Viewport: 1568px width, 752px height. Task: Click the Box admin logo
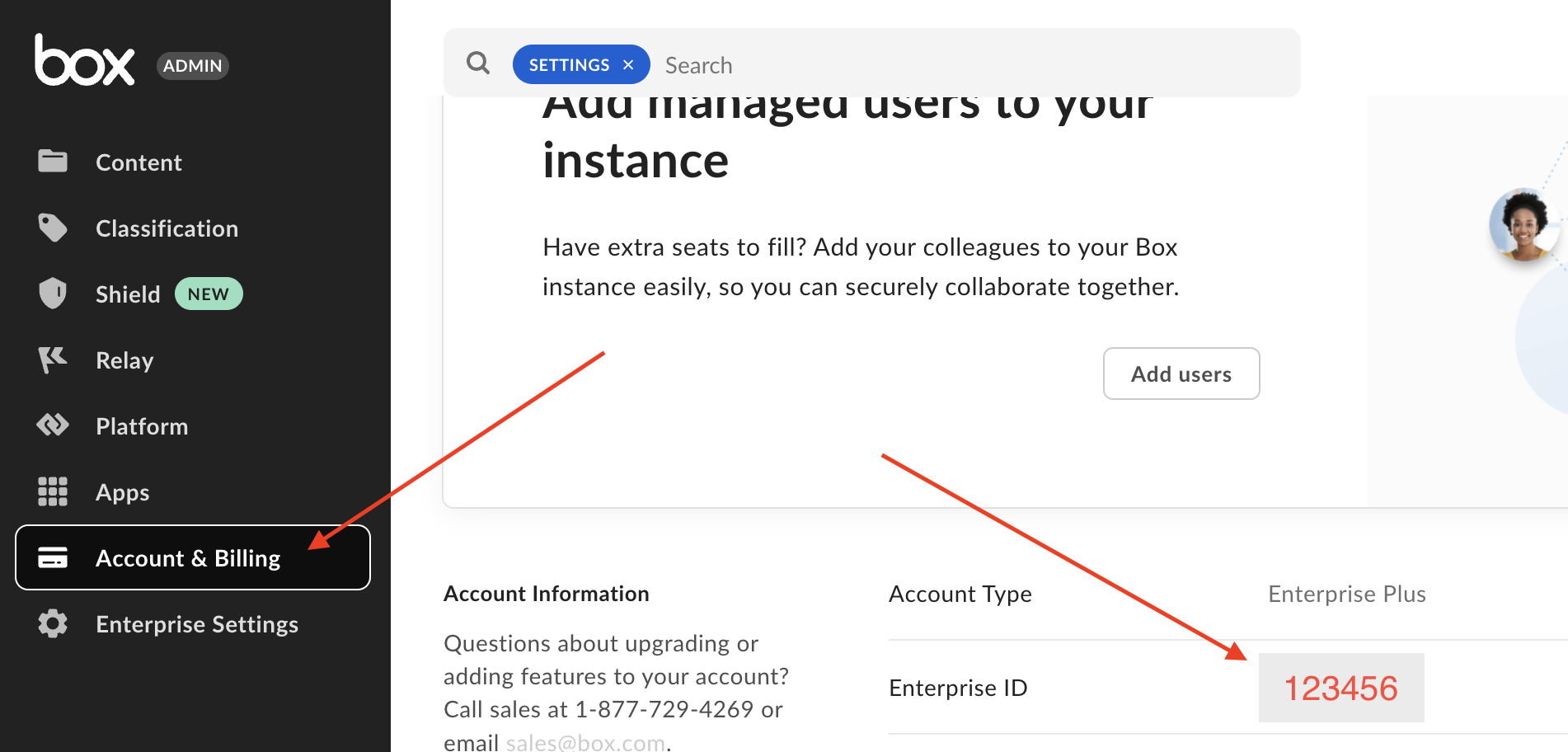[85, 61]
